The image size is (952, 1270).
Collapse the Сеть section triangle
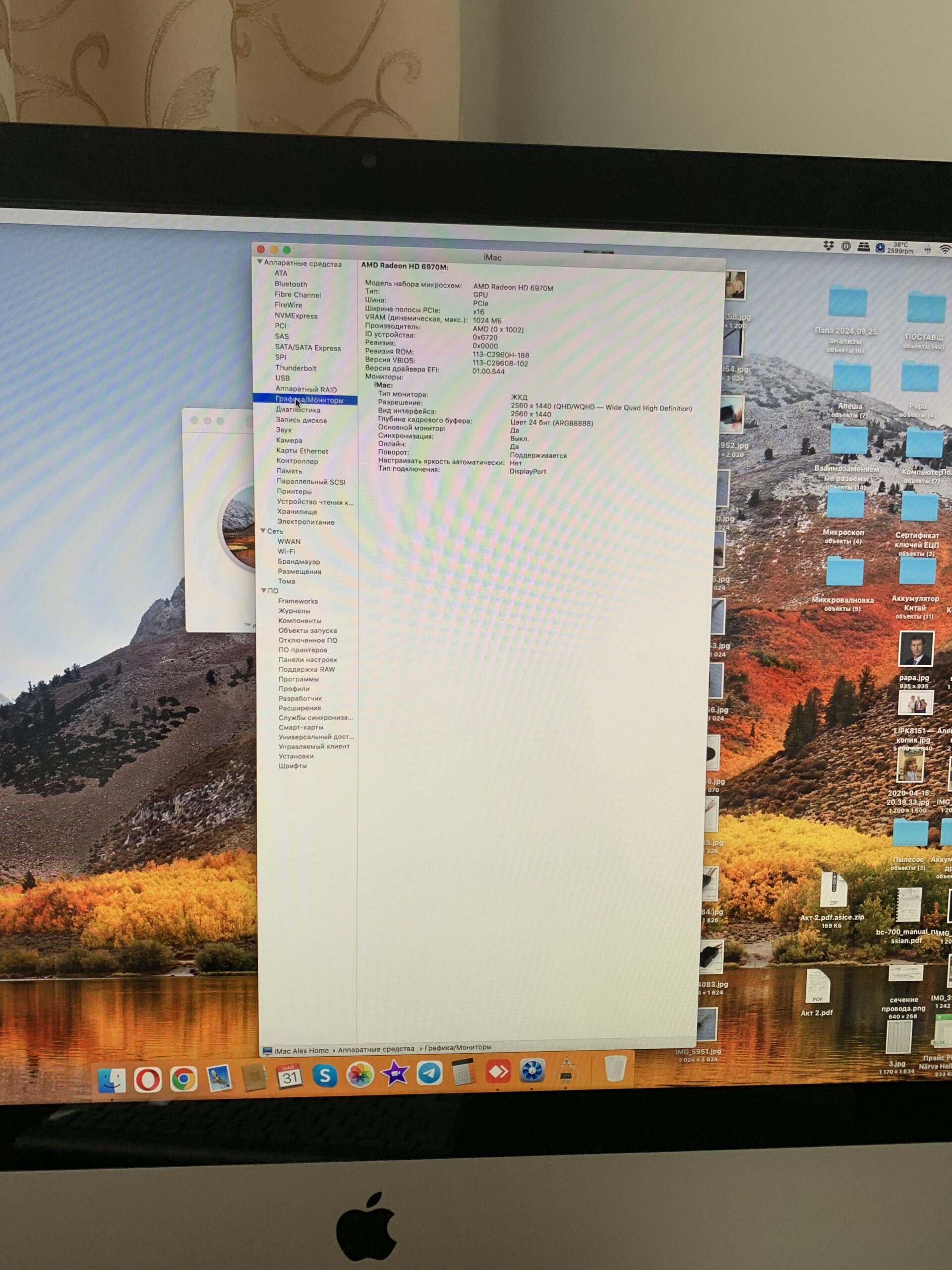point(263,531)
